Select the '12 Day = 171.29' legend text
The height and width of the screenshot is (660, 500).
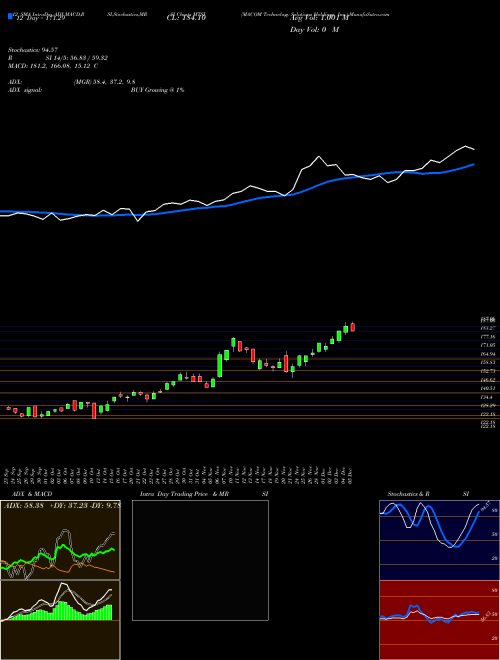(39, 19)
